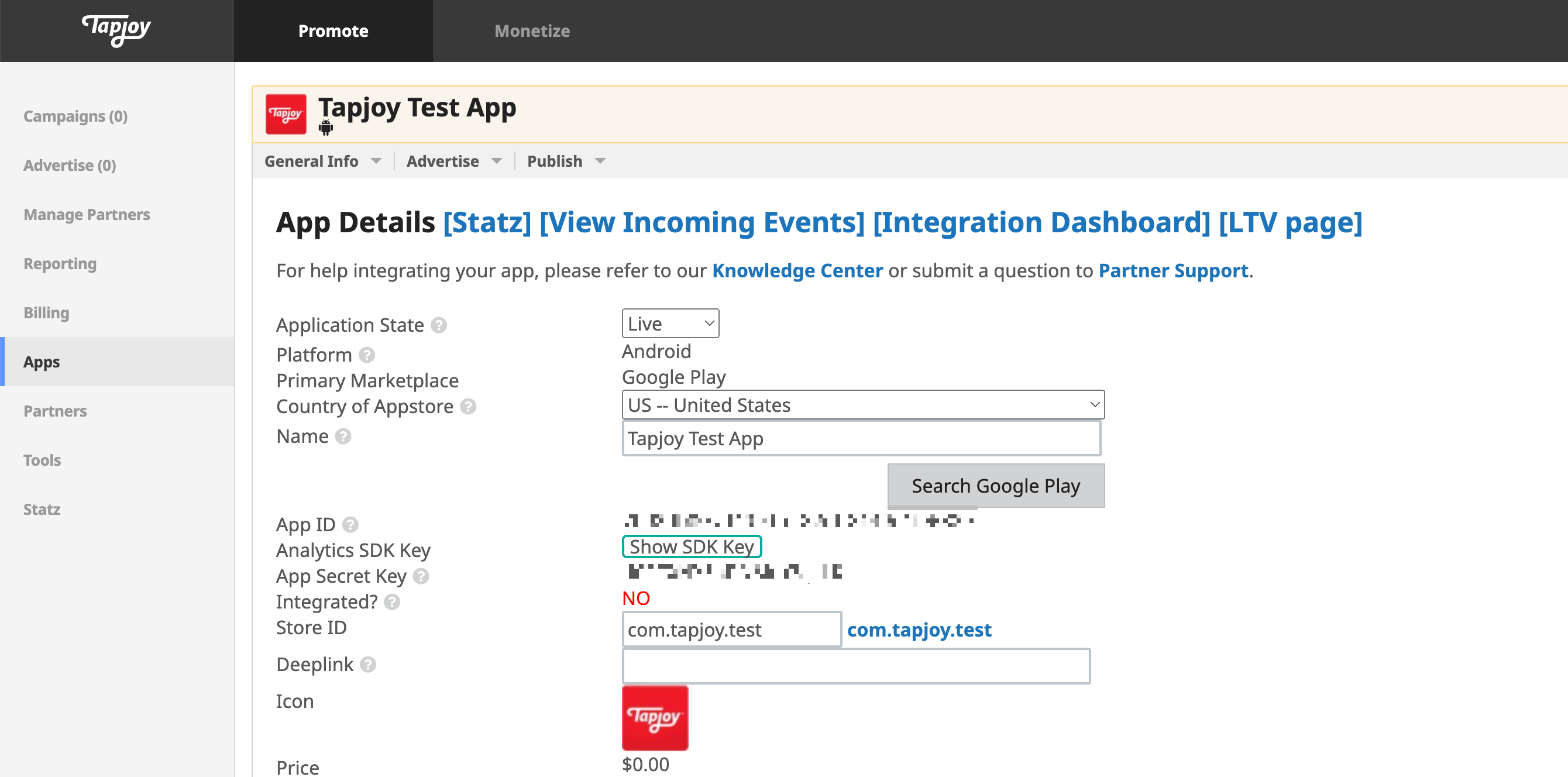Open Tools in sidebar
Image resolution: width=1568 pixels, height=777 pixels.
(x=42, y=460)
